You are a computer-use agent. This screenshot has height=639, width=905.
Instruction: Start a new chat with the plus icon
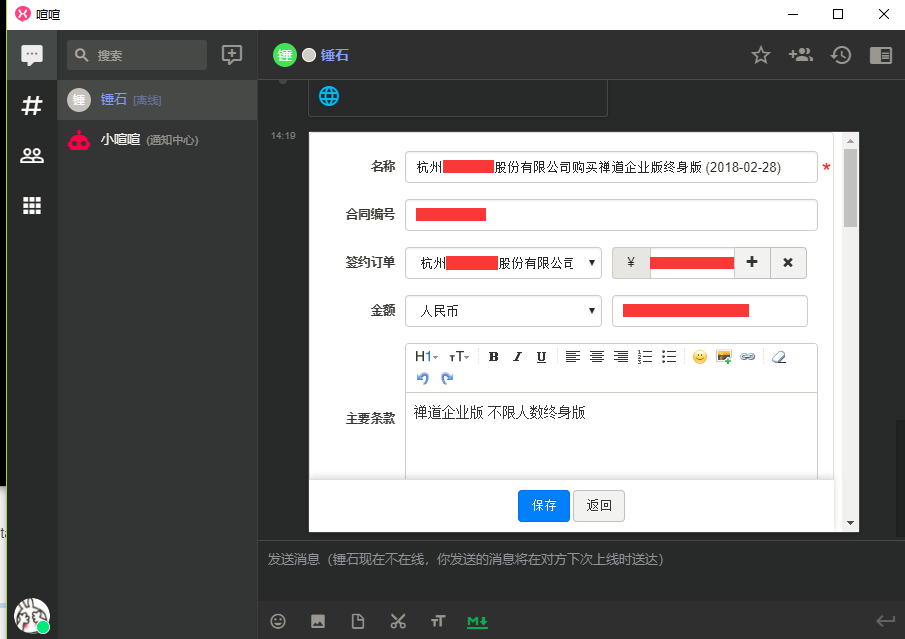tap(231, 55)
